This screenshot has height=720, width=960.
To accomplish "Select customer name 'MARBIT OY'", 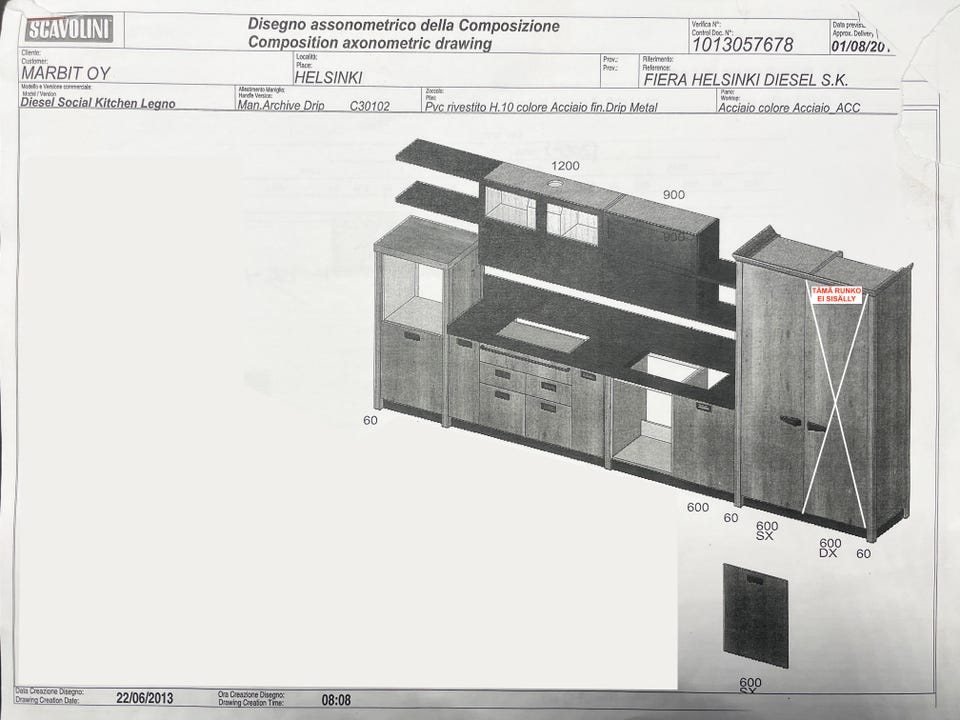I will coord(66,73).
